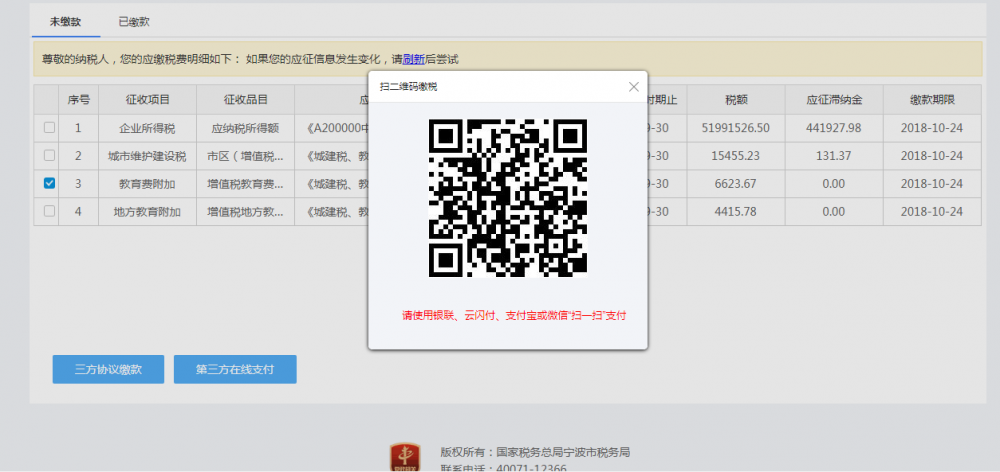Tick the checkbox for 企业所得税 row
Screen dimensions: 1000x472
(x=49, y=128)
